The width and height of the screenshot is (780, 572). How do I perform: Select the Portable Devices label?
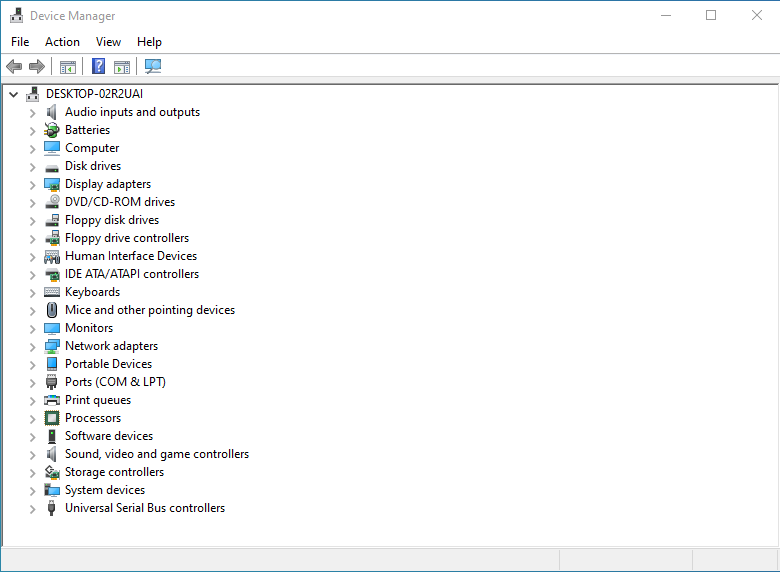click(108, 364)
